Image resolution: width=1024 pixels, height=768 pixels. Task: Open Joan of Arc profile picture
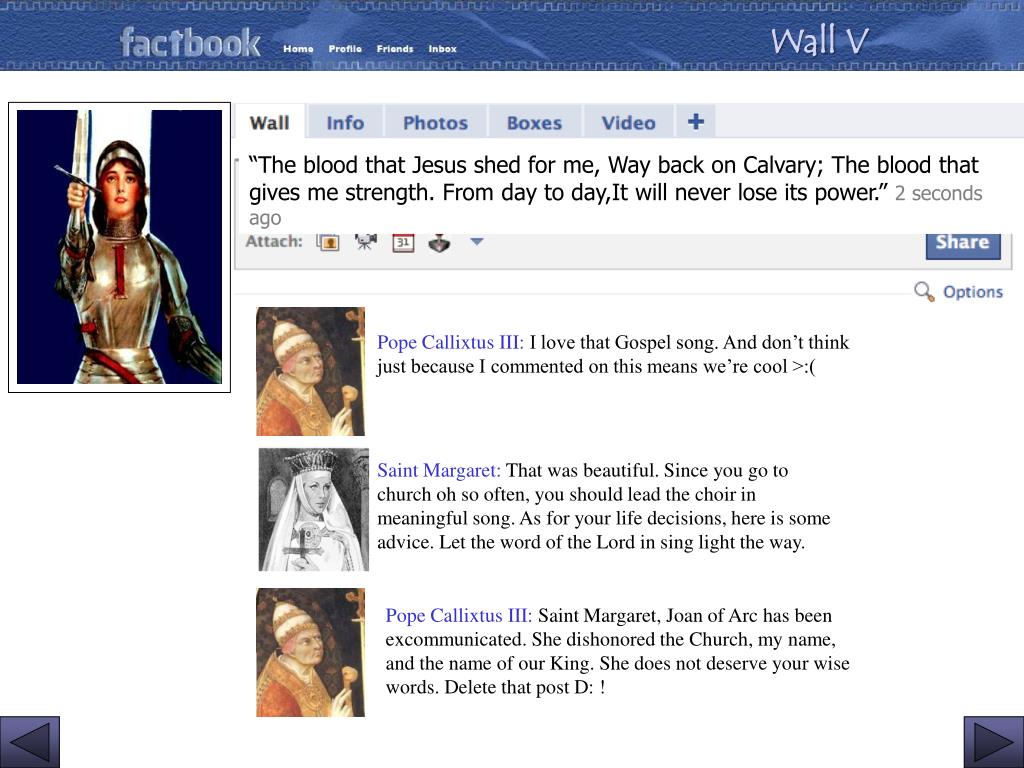click(x=120, y=247)
